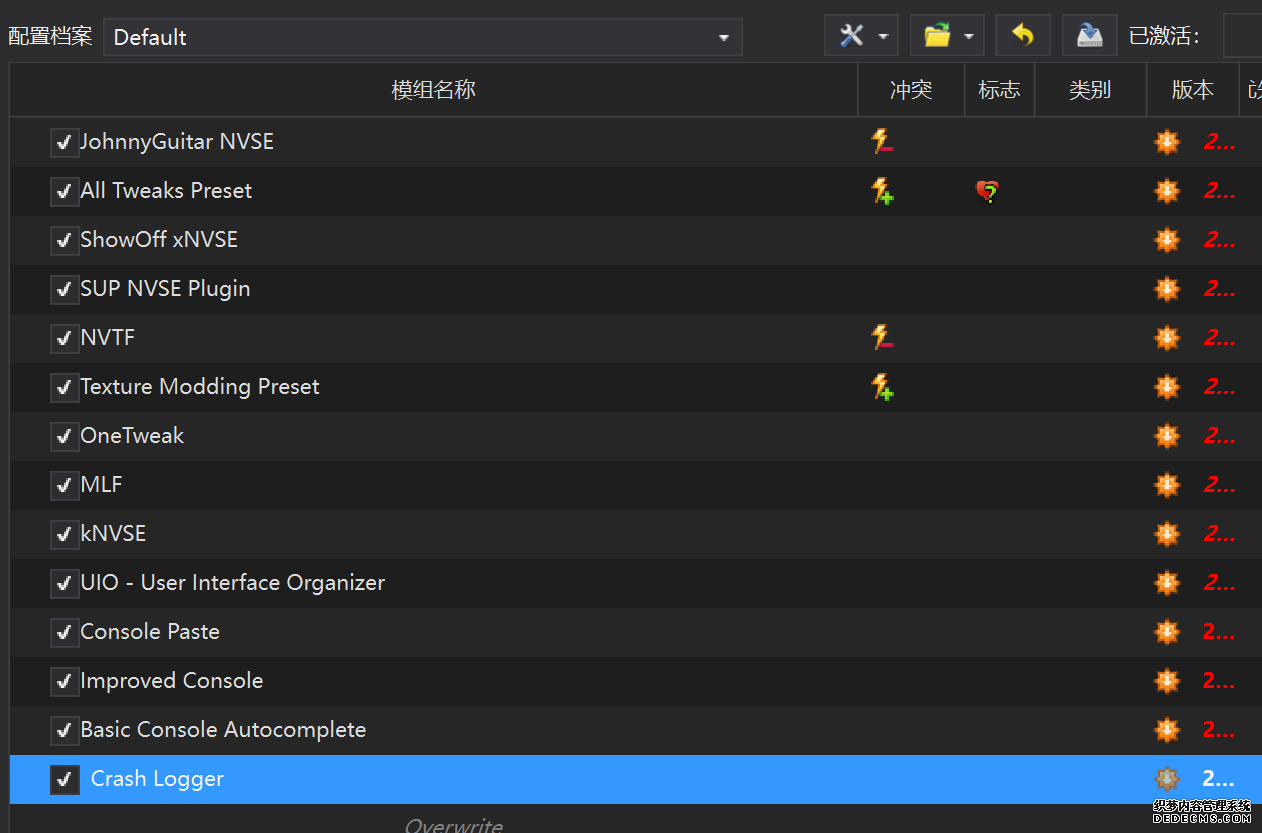Toggle the Improved Console checkbox
The width and height of the screenshot is (1262, 833).
(64, 682)
